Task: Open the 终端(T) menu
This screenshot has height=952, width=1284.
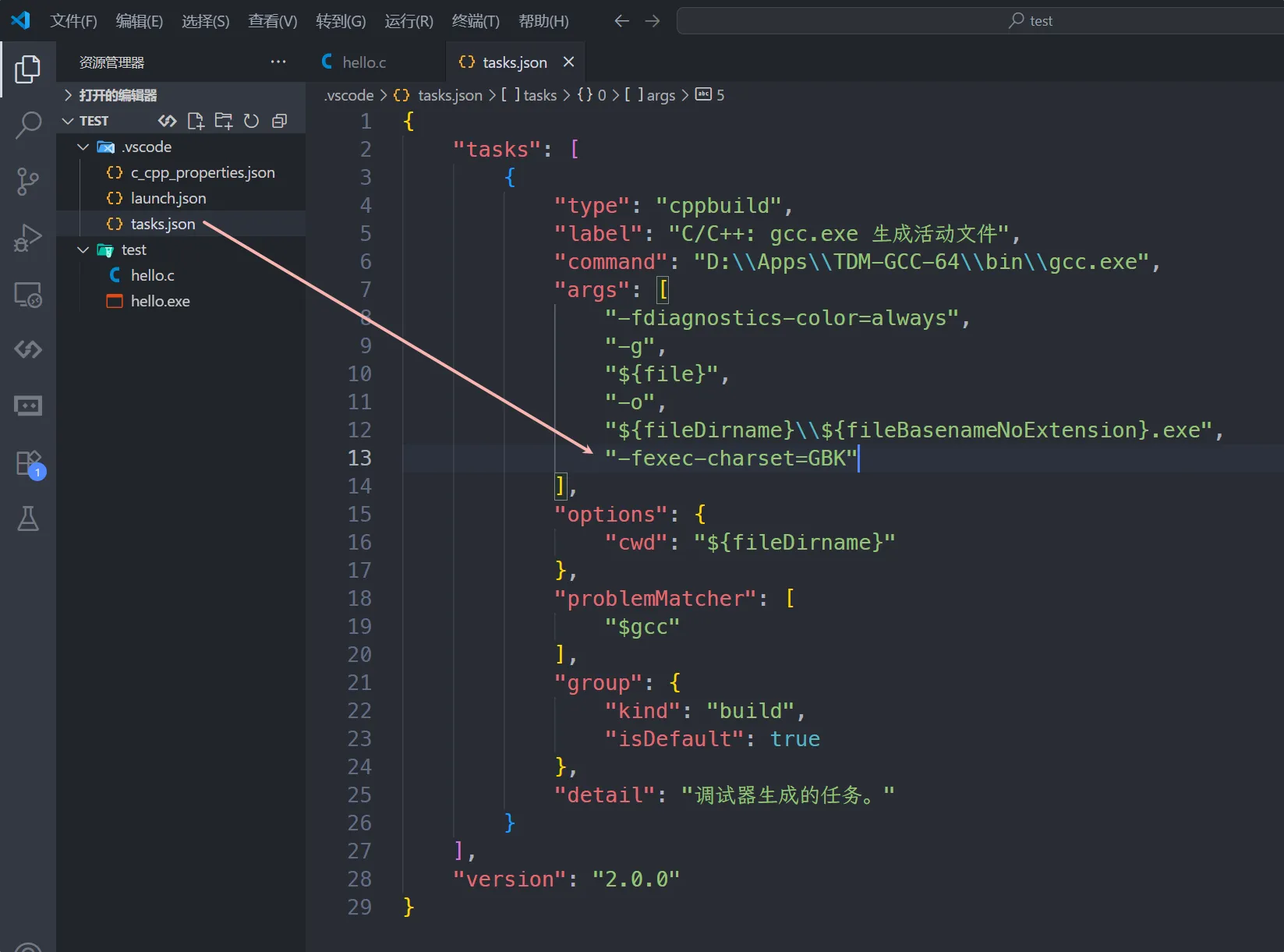Action: (475, 21)
